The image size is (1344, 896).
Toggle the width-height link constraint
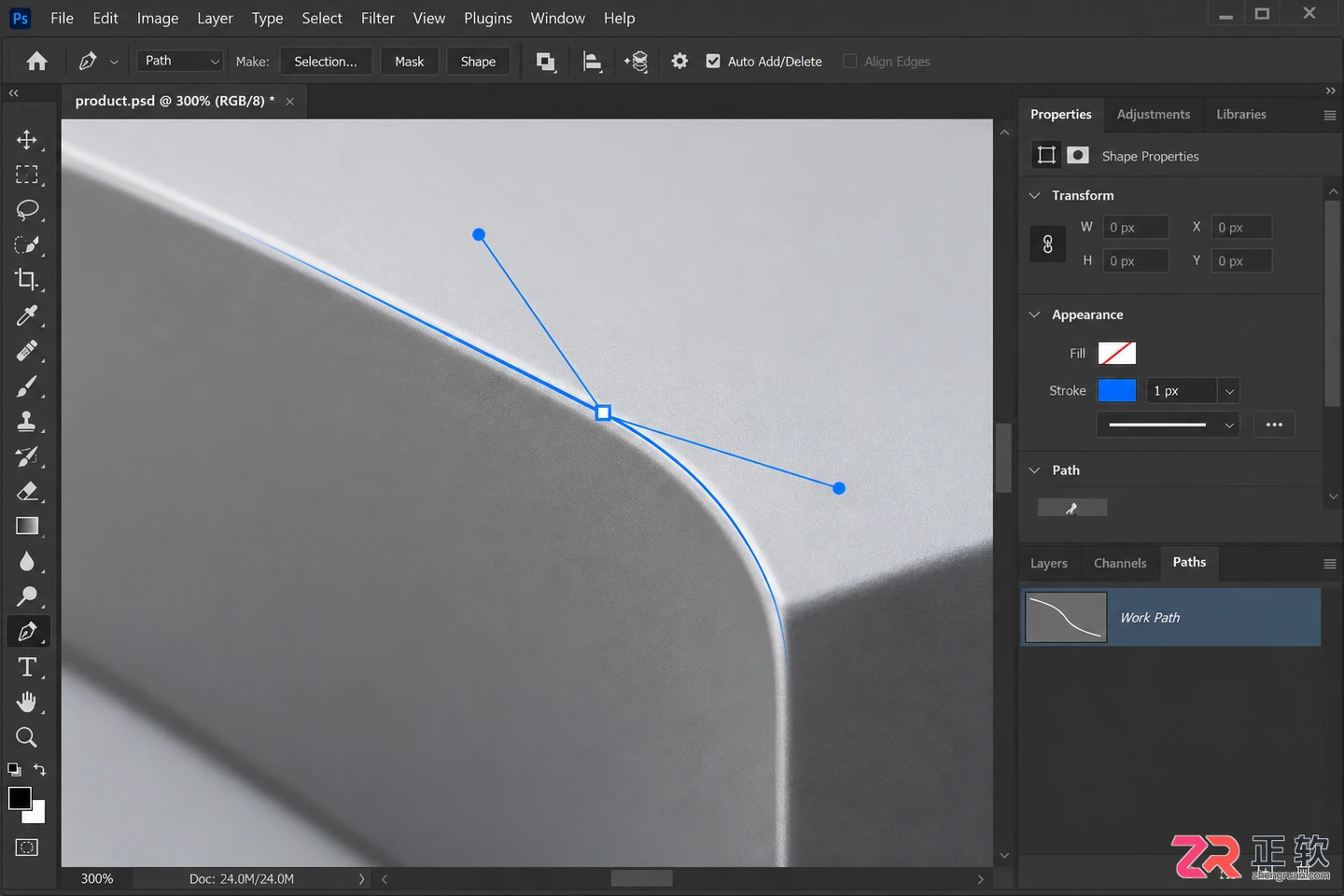1047,245
